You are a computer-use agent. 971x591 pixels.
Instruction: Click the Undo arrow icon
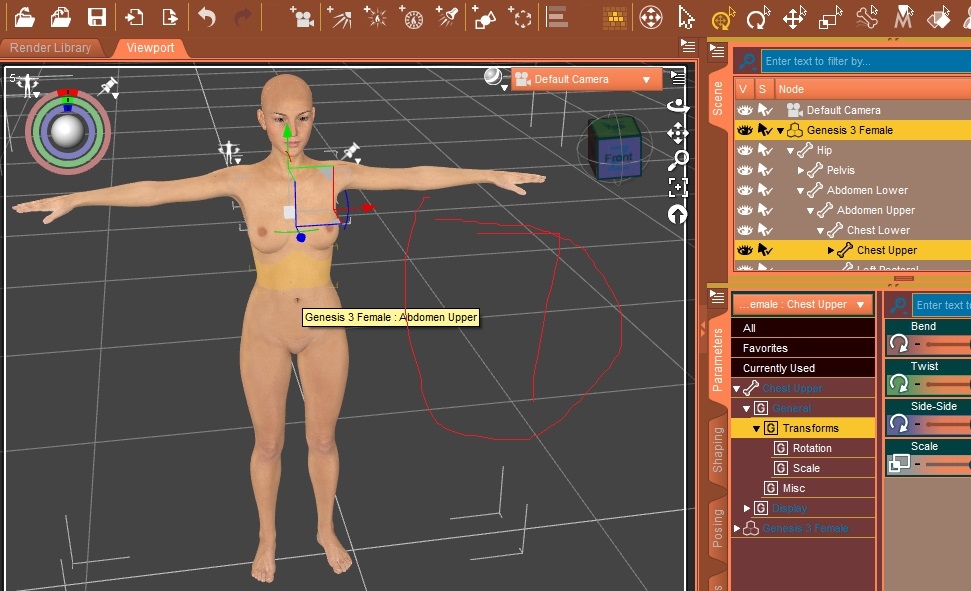pos(206,17)
